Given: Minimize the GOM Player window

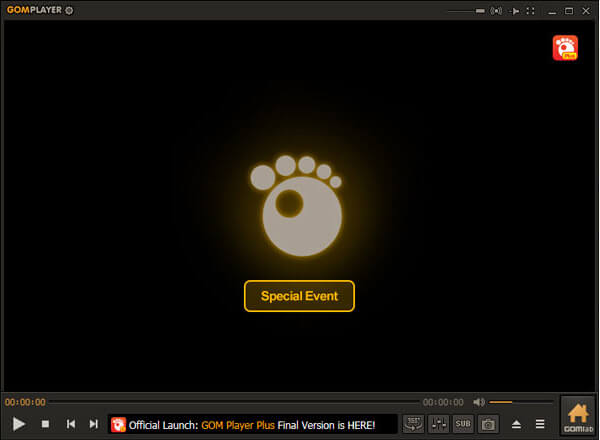Looking at the screenshot, I should point(552,11).
